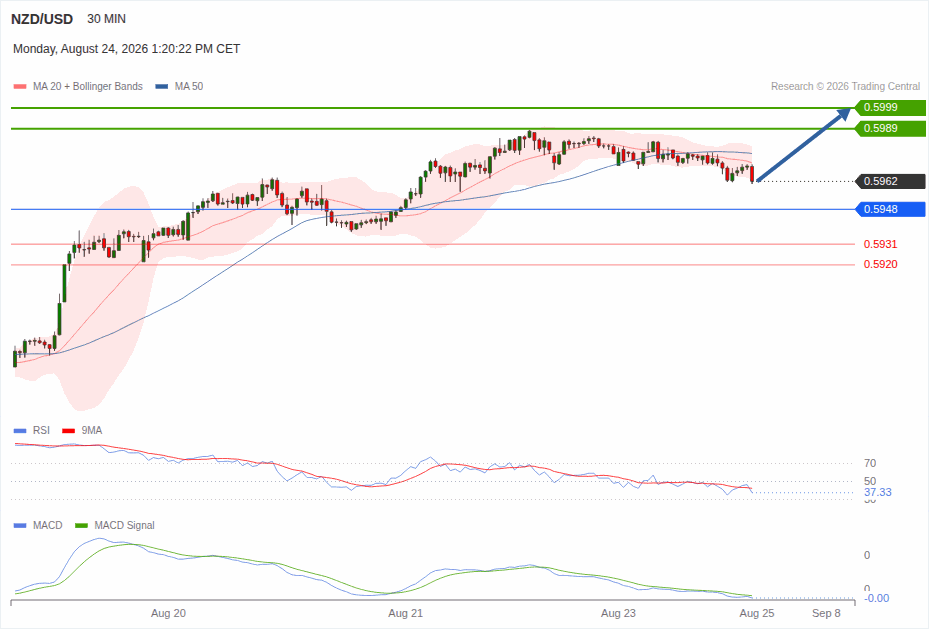Click the date and time stamp text

pyautogui.click(x=127, y=49)
